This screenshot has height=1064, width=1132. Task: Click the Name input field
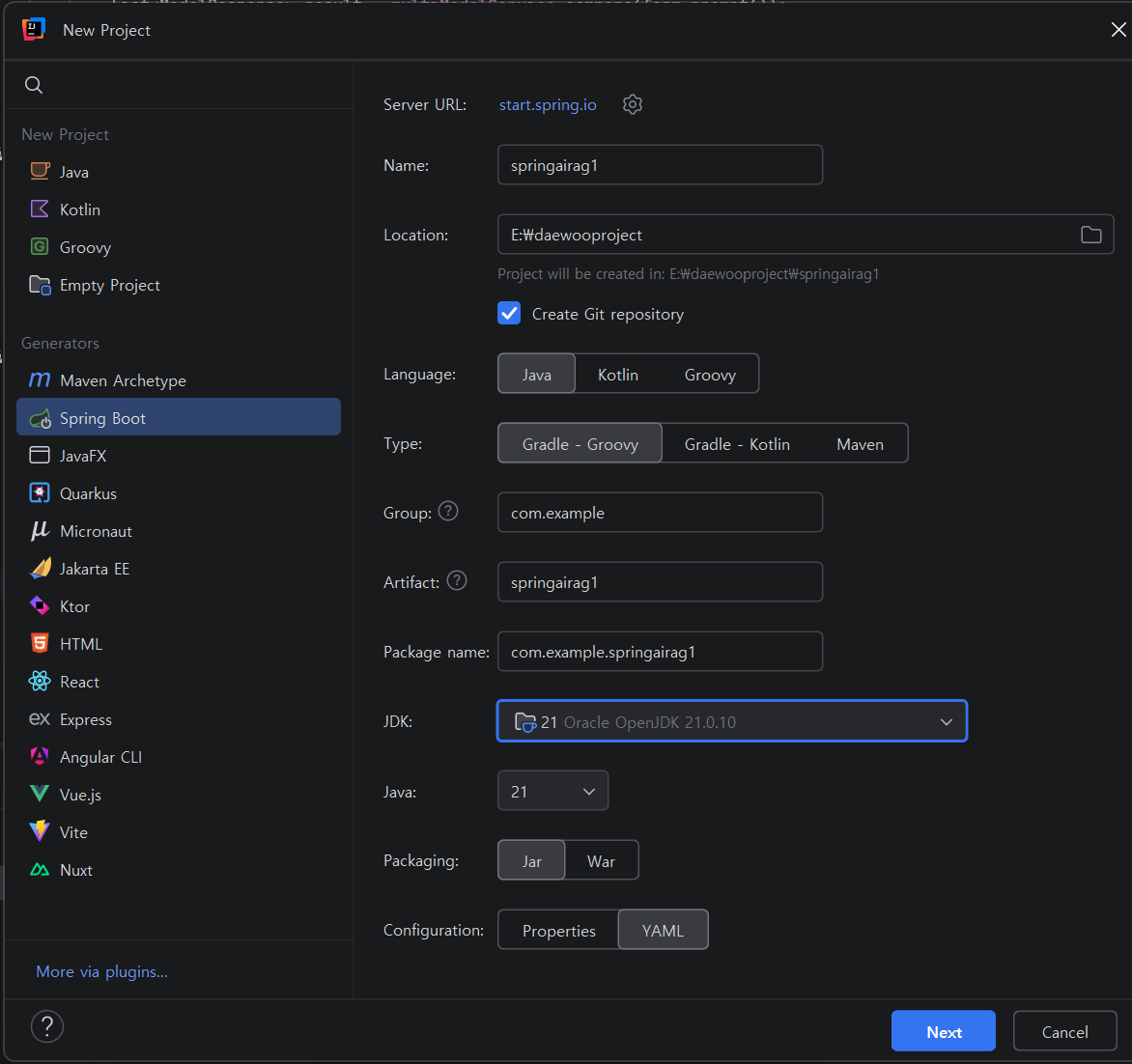click(660, 164)
